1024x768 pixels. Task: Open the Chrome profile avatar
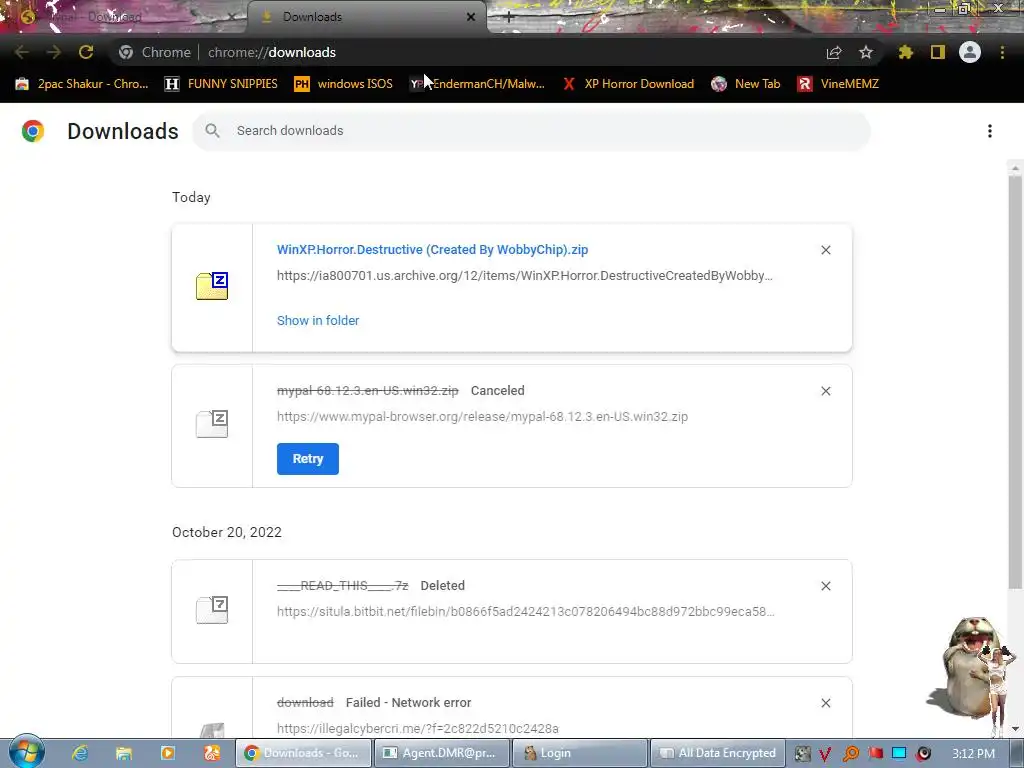click(970, 52)
